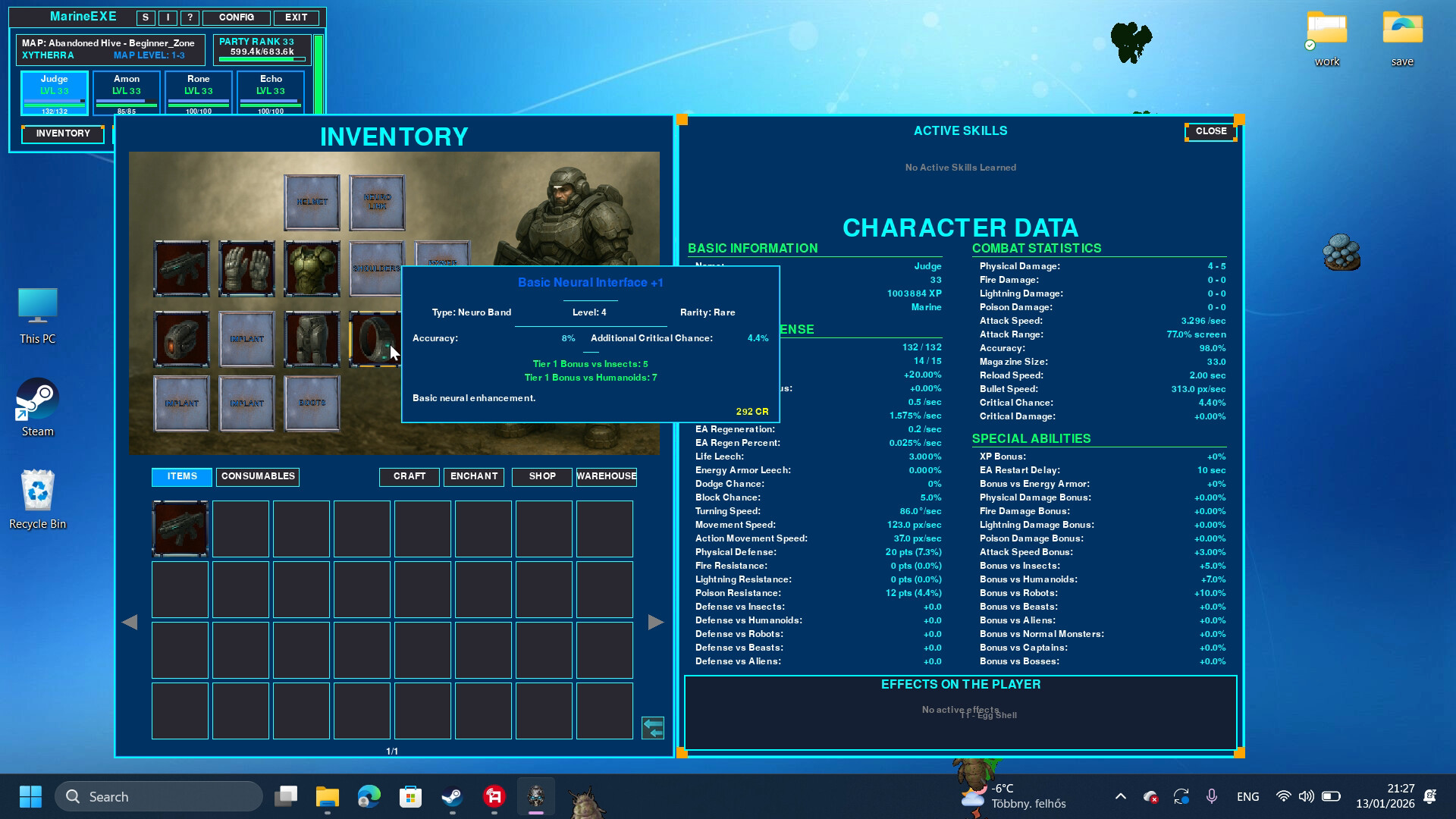Switch to the CONSUMABLES tab

pos(257,476)
